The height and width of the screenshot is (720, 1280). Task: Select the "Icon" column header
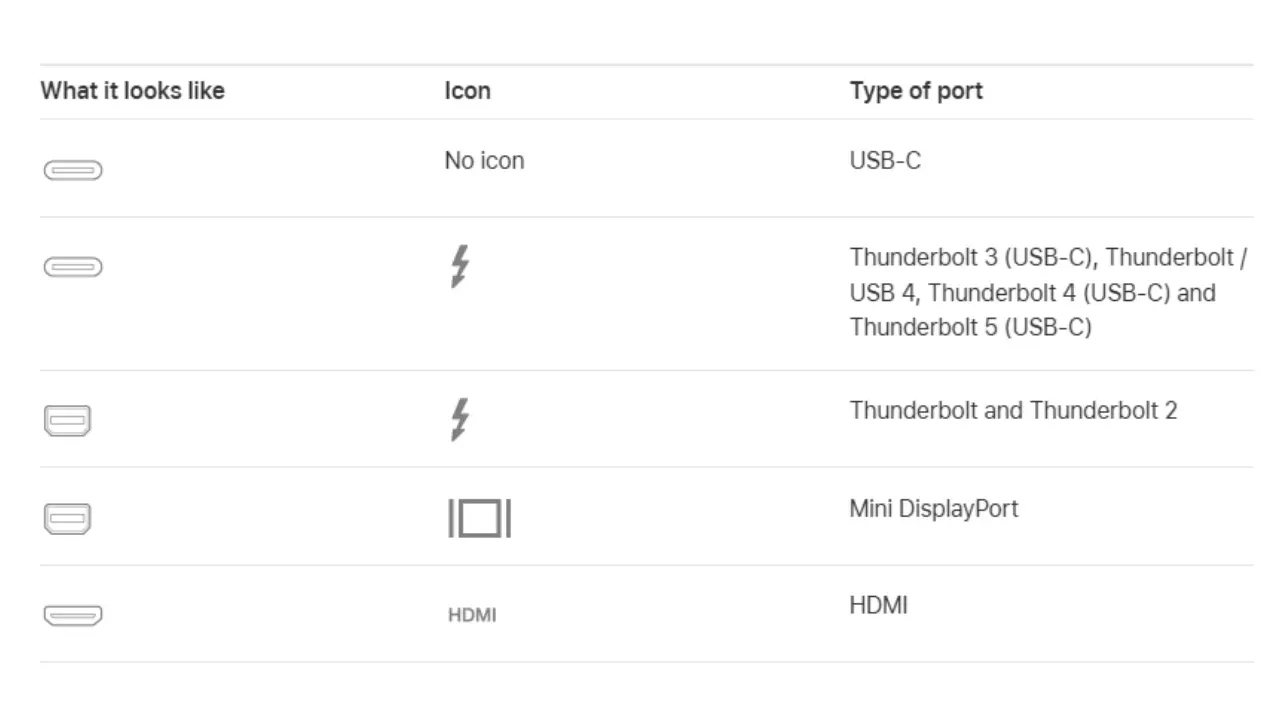point(467,91)
